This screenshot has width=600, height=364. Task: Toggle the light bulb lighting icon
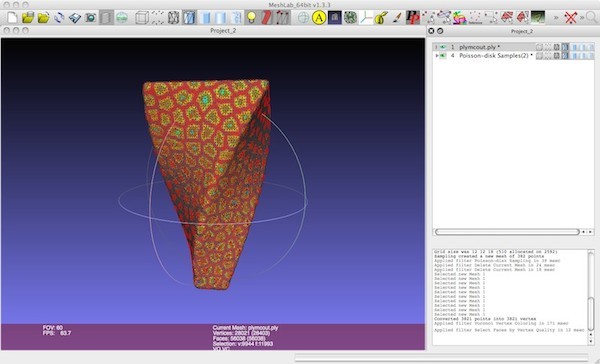pyautogui.click(x=251, y=18)
